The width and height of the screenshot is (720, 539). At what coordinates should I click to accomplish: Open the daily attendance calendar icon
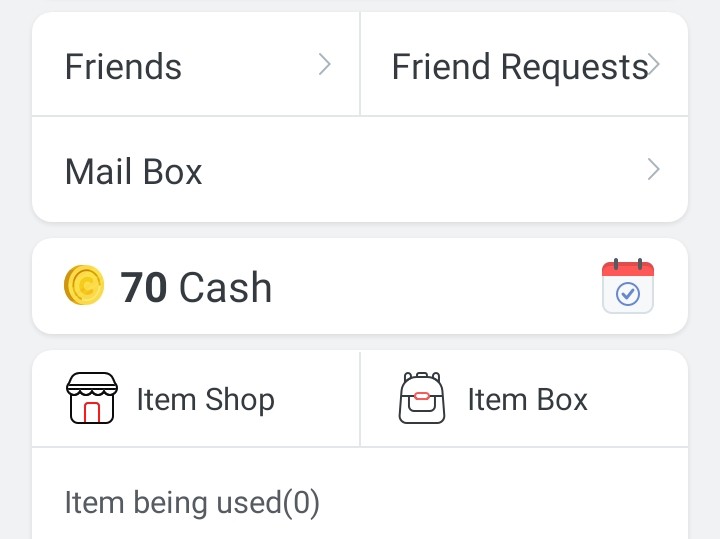coord(628,286)
